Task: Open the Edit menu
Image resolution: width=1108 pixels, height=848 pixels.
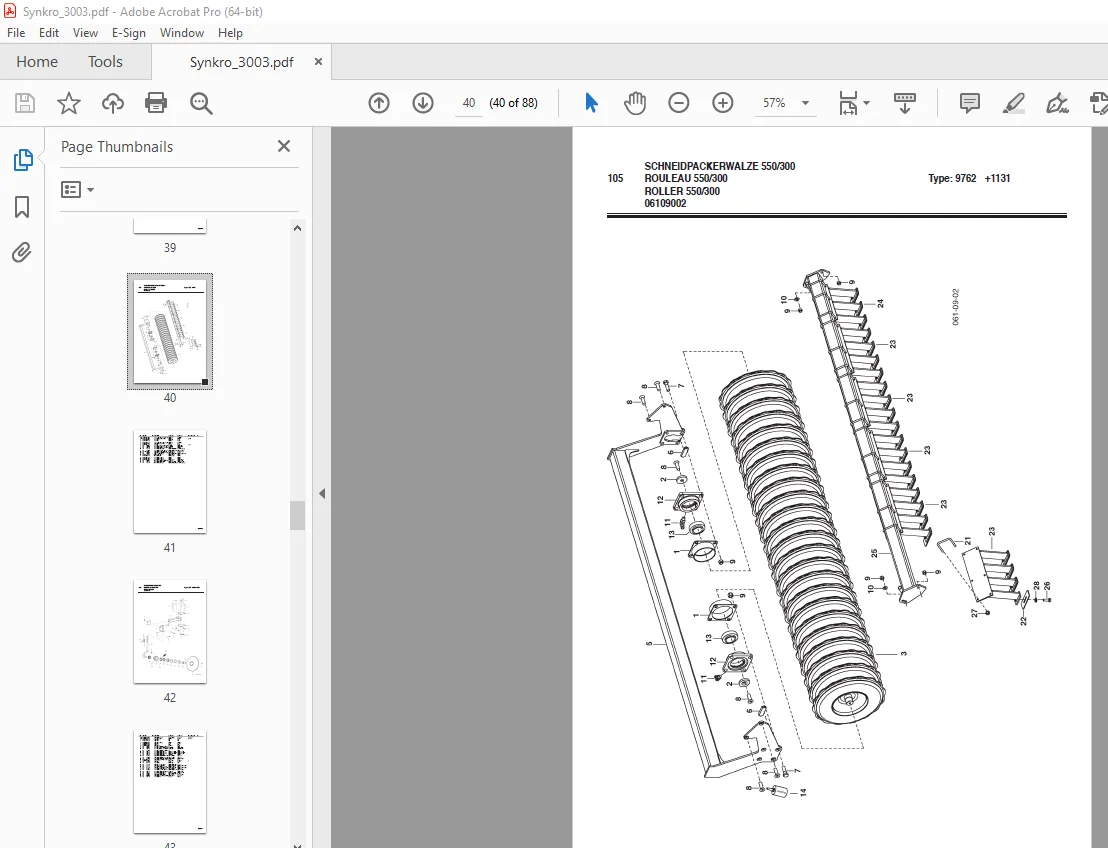Action: [x=49, y=33]
